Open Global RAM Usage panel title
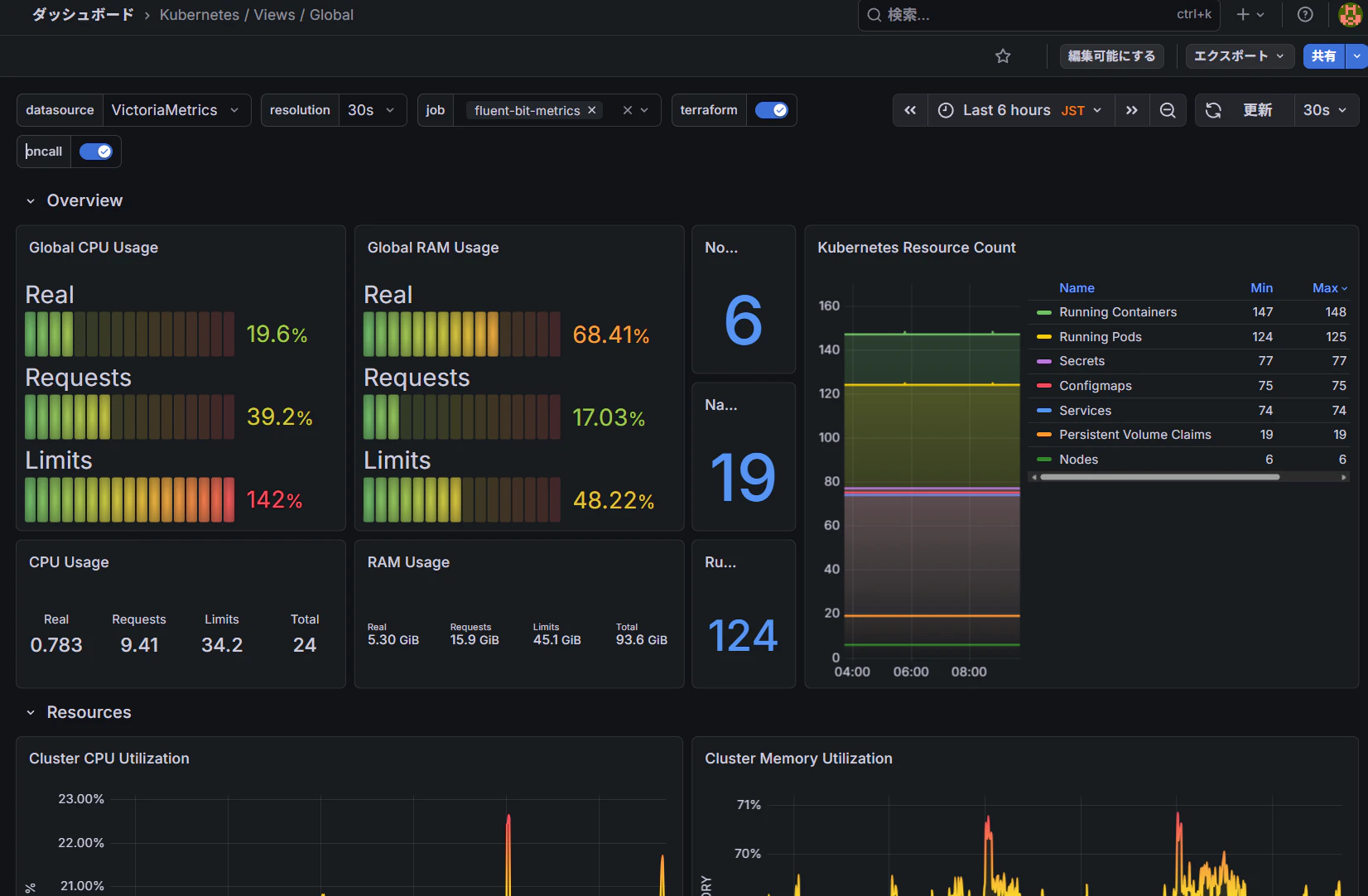 tap(433, 248)
